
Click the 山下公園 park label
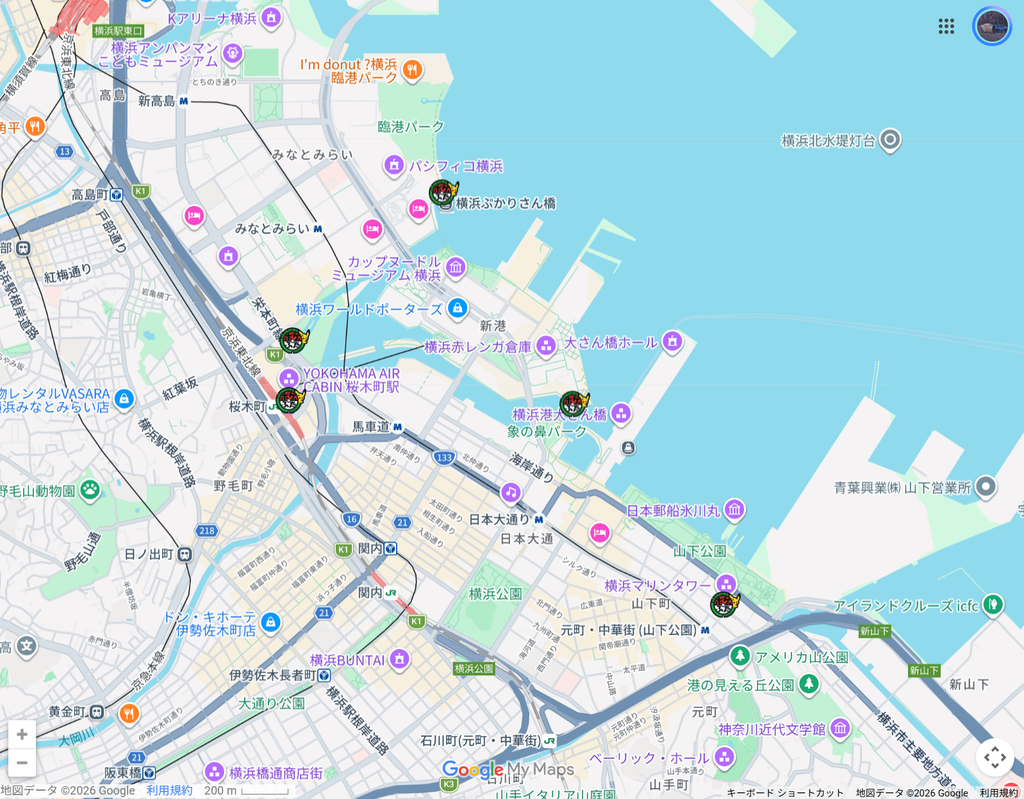tap(699, 551)
